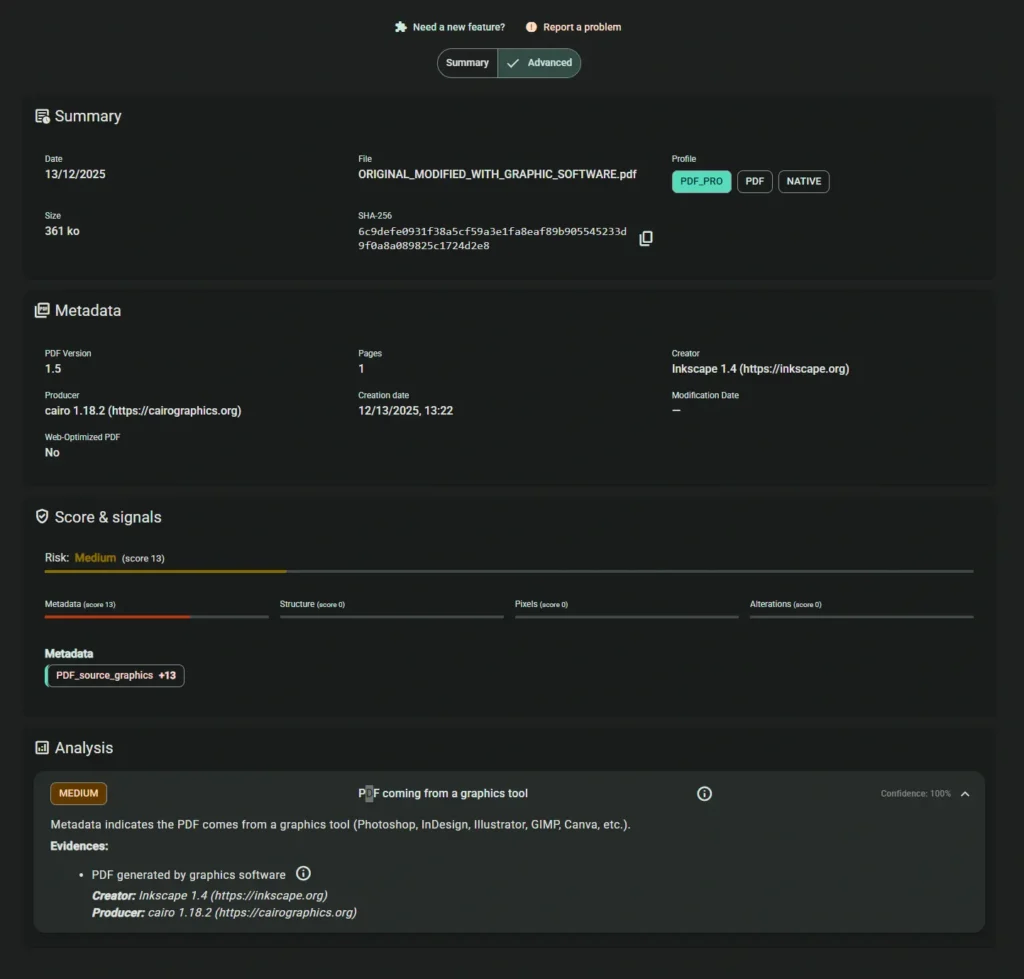
Task: Click the Creation date value 12/13/2025, 13:22
Action: point(406,411)
